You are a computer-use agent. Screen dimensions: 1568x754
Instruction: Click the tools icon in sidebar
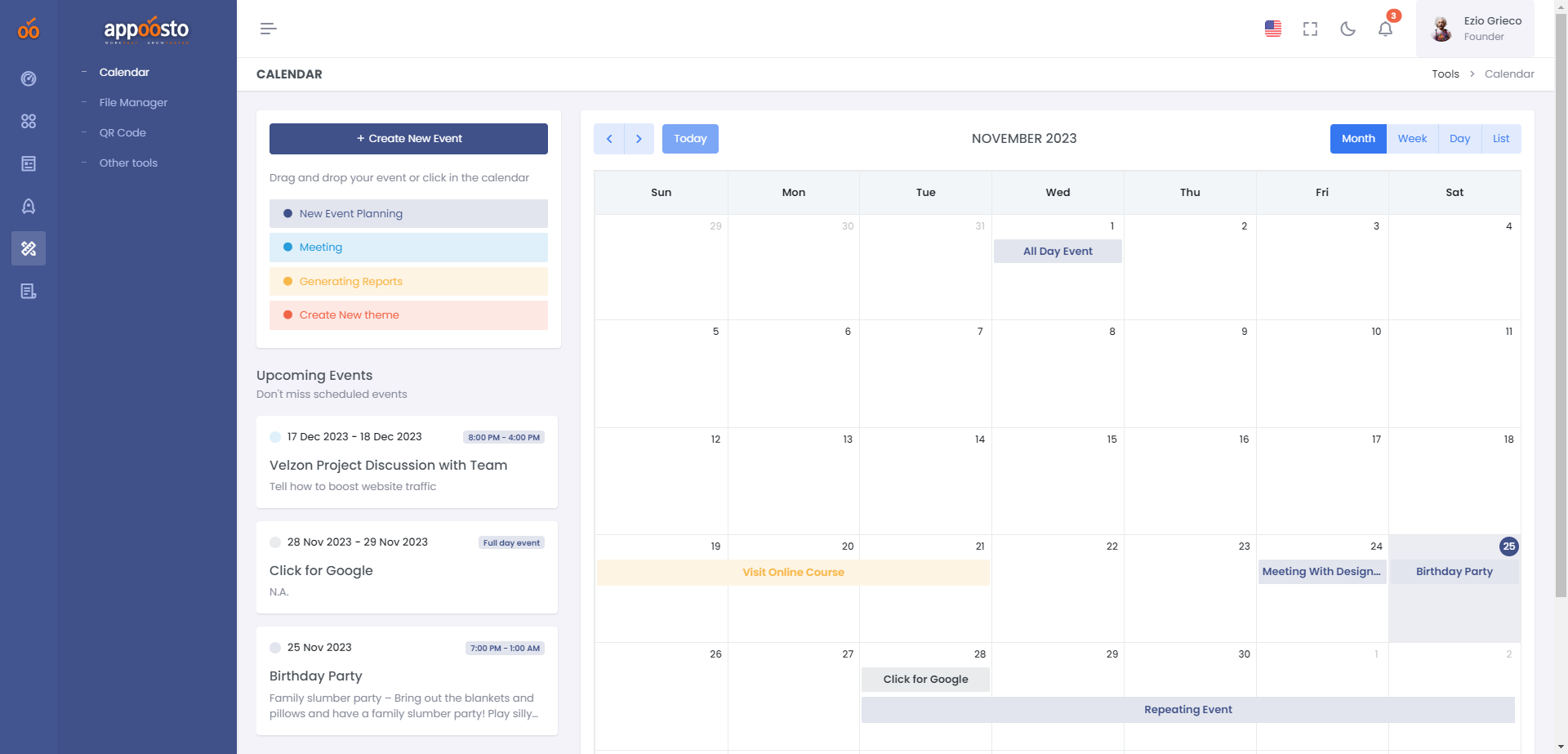(29, 248)
